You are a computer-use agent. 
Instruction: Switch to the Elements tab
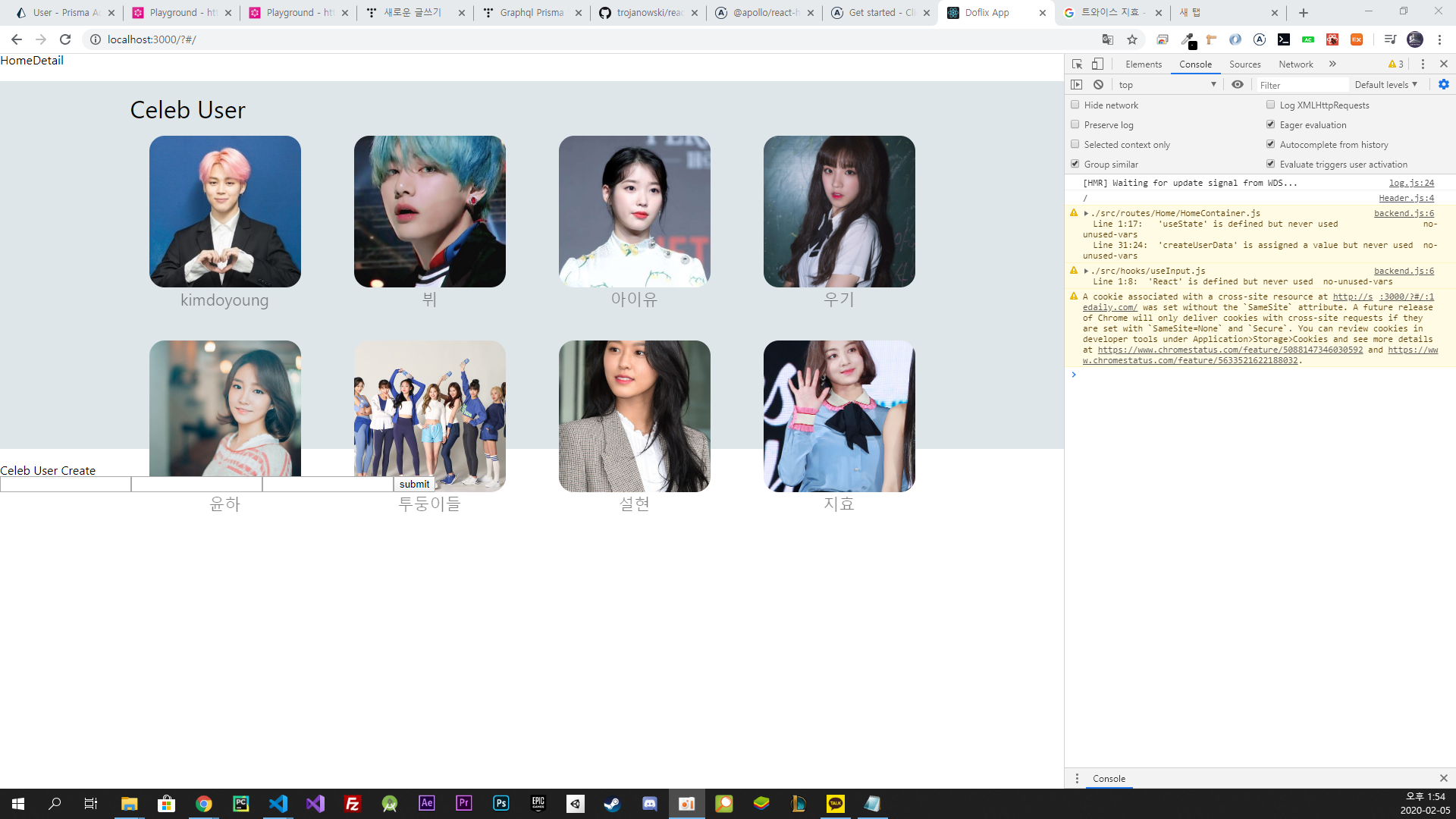1143,64
